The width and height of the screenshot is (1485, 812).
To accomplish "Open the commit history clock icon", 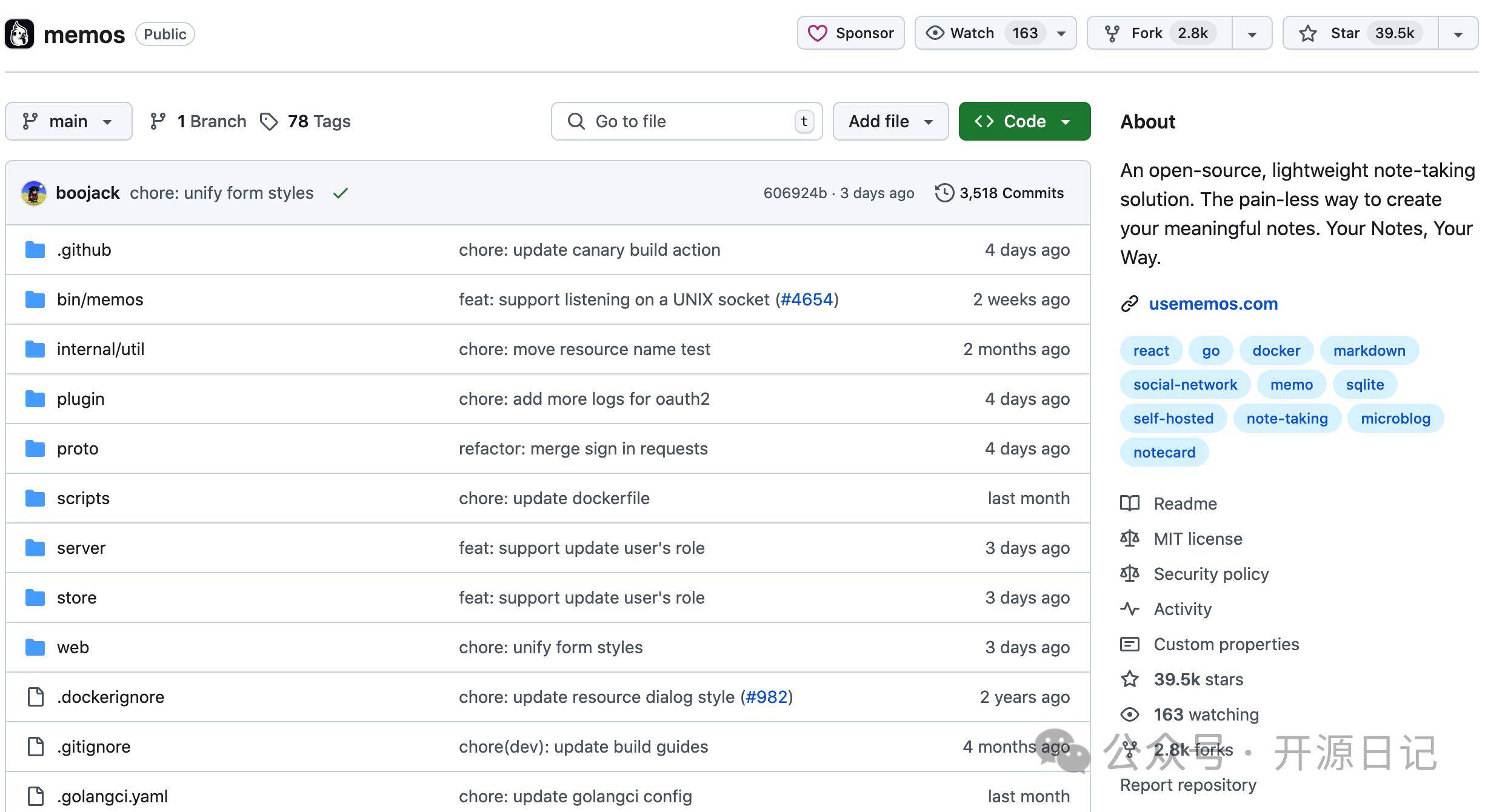I will click(x=944, y=193).
